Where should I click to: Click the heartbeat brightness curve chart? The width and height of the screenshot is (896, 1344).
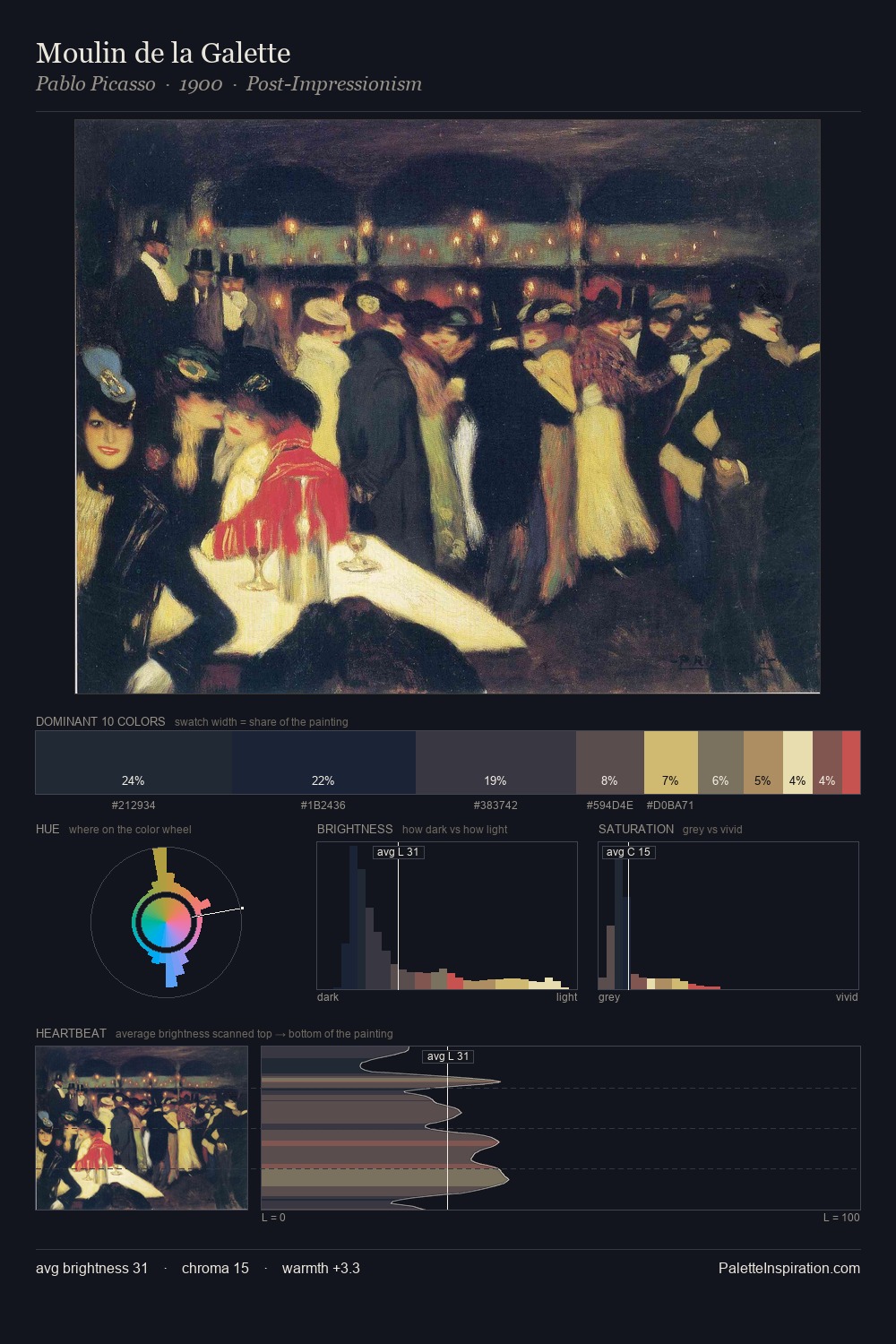[561, 1128]
